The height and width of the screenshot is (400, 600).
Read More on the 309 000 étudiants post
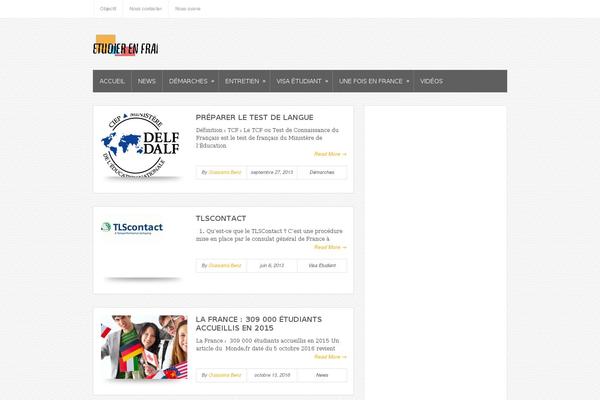330,357
